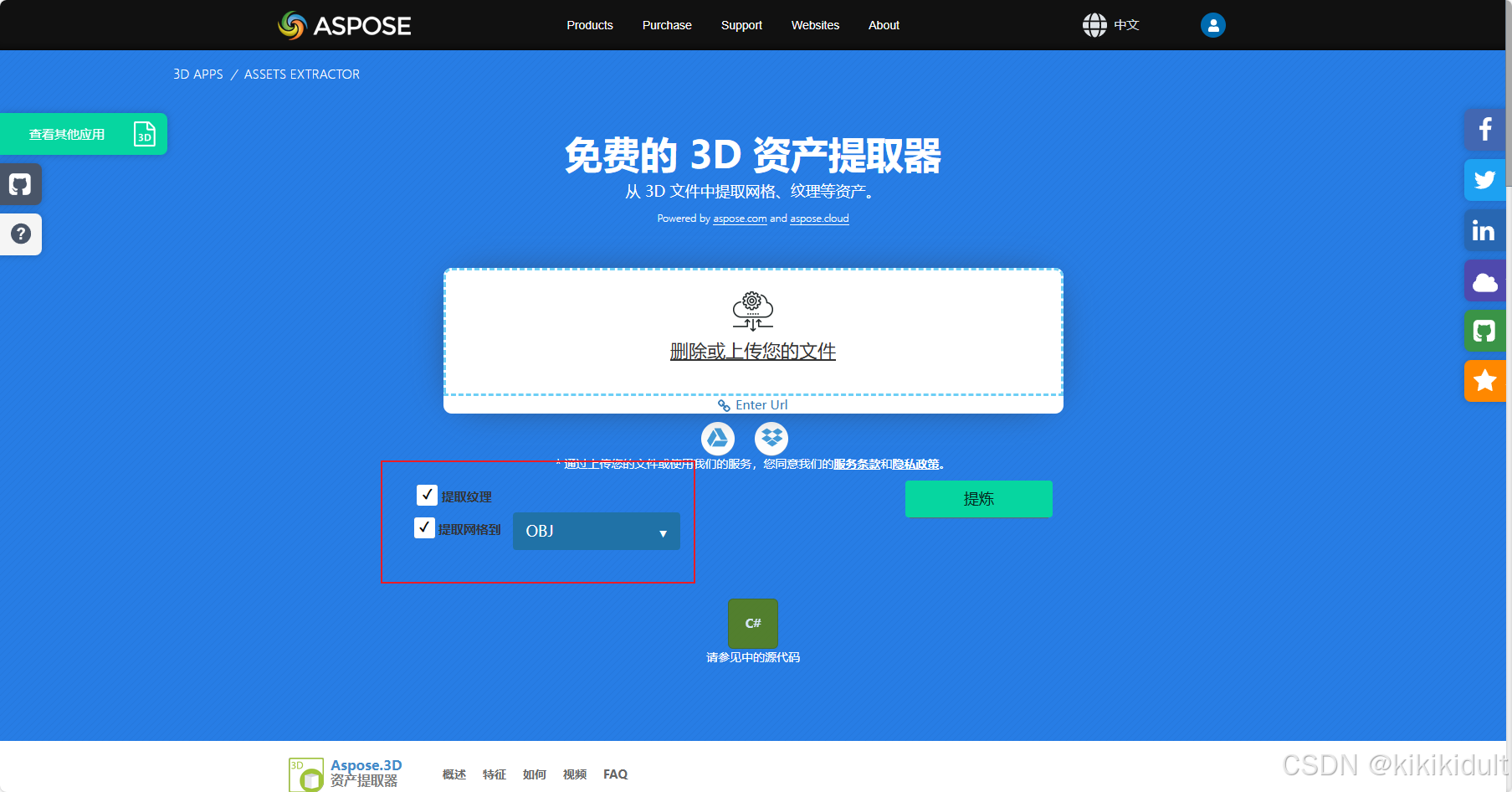This screenshot has height=792, width=1512.
Task: Click the cloud upload icon
Action: (x=753, y=311)
